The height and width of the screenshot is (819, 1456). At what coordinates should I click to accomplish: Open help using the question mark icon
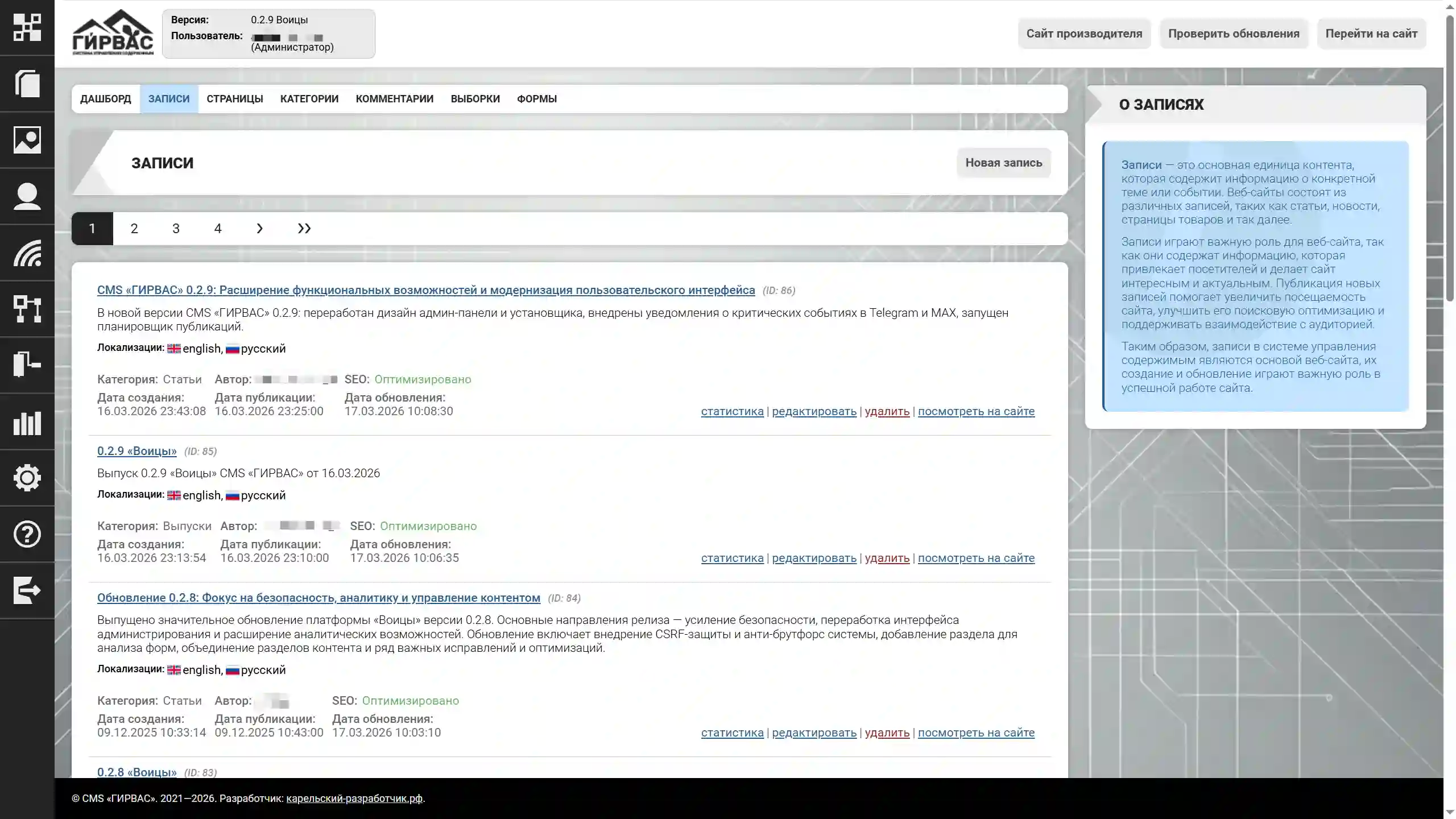point(27,534)
